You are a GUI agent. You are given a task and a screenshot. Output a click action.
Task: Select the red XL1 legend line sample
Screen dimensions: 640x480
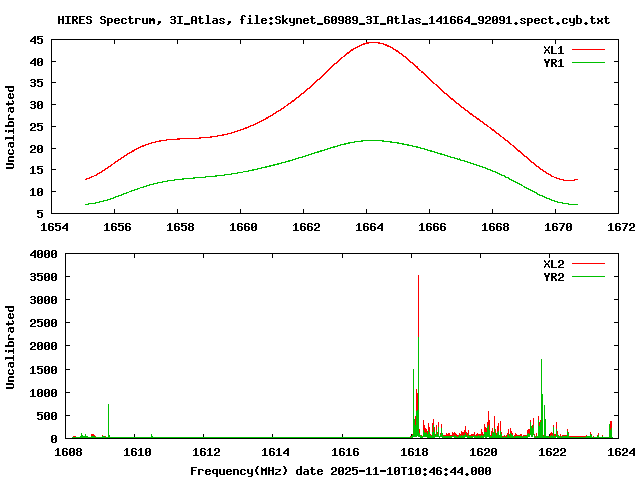tap(590, 49)
